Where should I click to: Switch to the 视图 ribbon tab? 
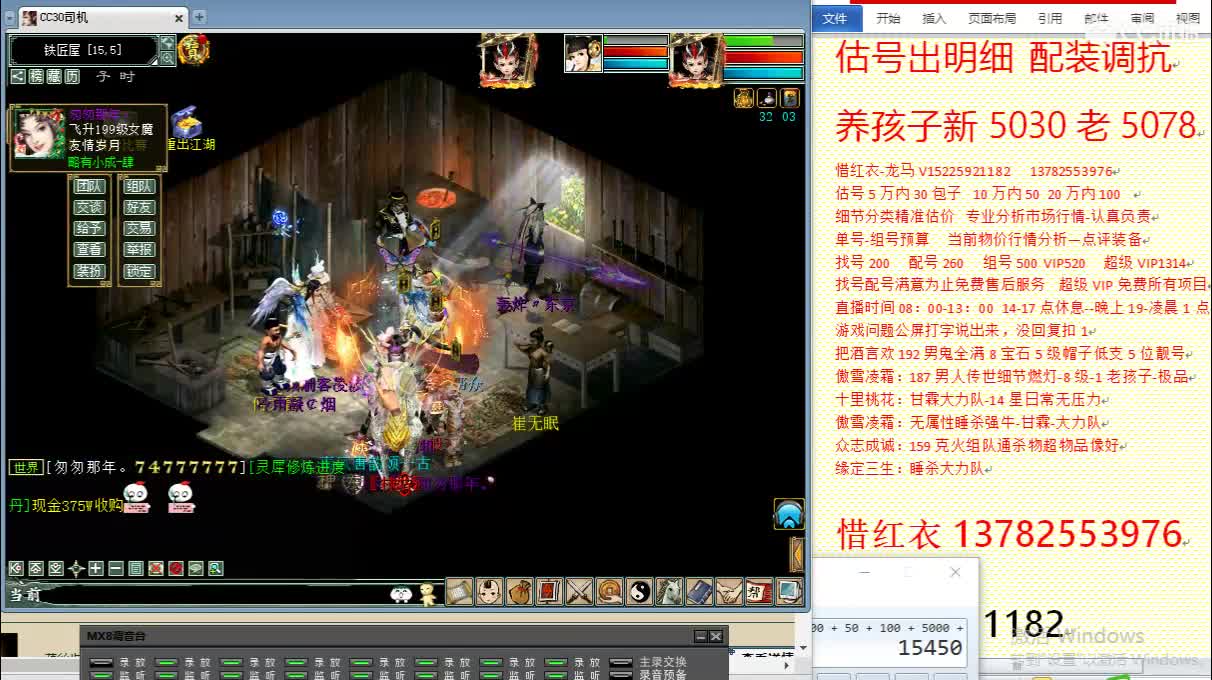click(1188, 18)
